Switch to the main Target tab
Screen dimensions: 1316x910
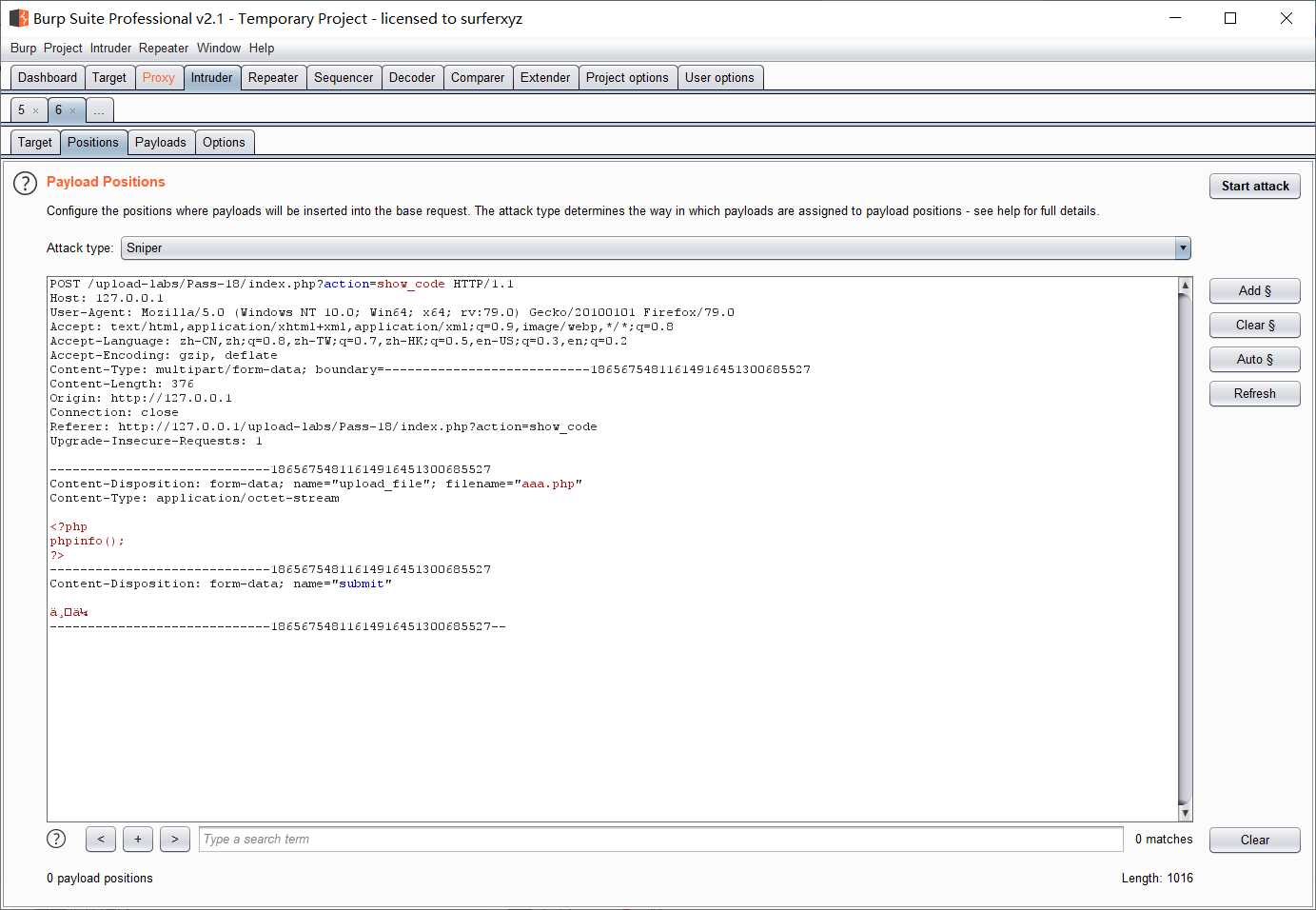(x=109, y=78)
